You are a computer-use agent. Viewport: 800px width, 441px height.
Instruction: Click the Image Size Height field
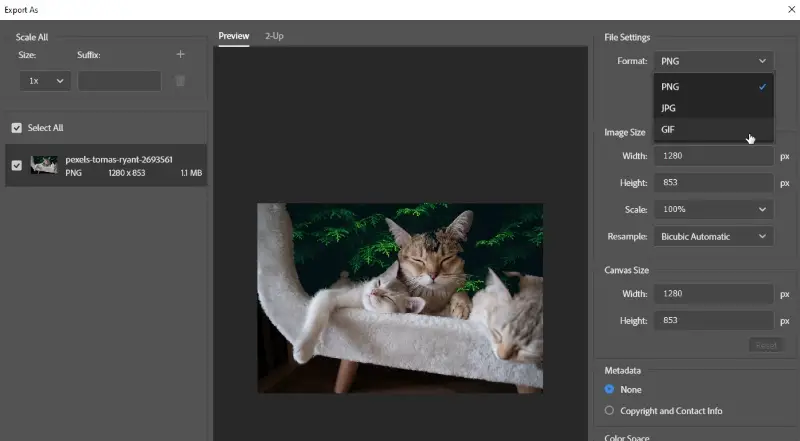coord(713,183)
